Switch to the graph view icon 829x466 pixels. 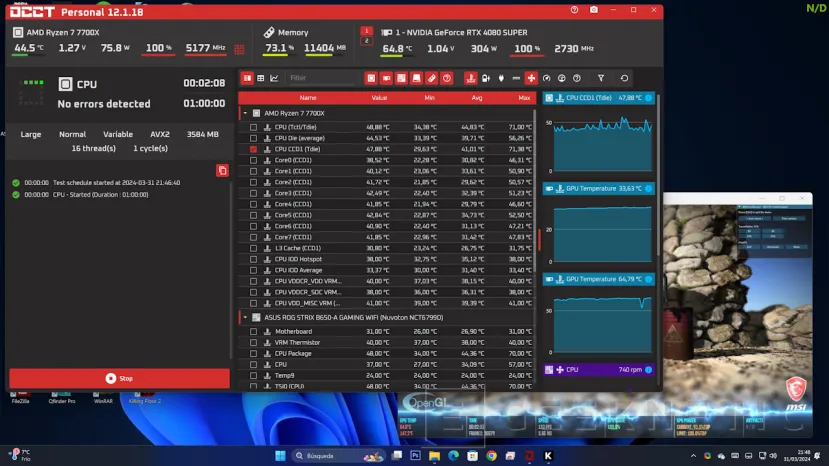point(274,78)
